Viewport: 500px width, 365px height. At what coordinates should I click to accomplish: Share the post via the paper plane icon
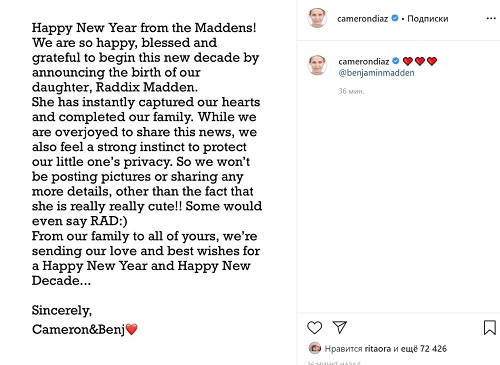pyautogui.click(x=340, y=327)
